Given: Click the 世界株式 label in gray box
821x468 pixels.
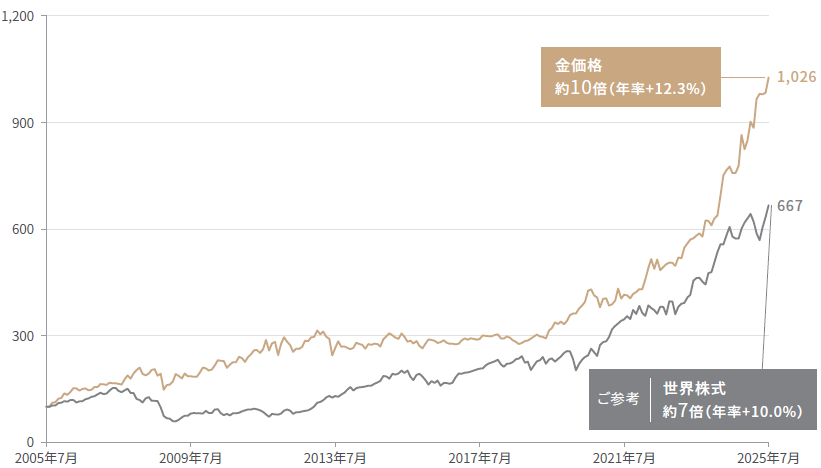Looking at the screenshot, I should point(692,385).
